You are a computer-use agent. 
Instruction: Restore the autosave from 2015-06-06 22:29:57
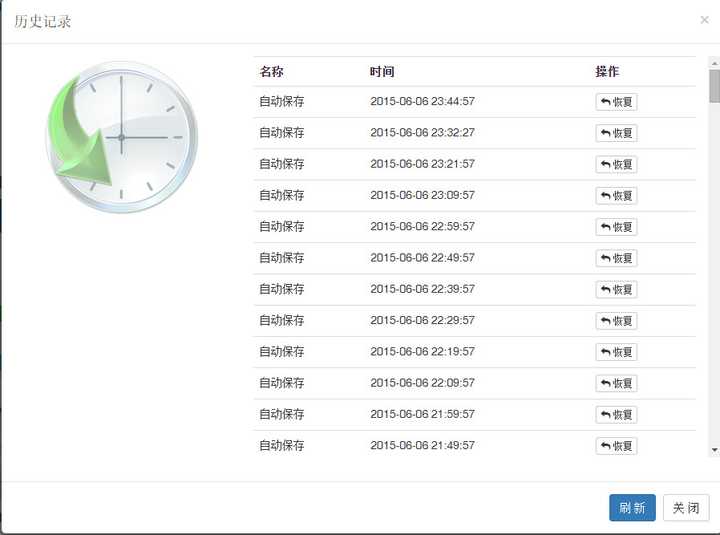pos(616,321)
